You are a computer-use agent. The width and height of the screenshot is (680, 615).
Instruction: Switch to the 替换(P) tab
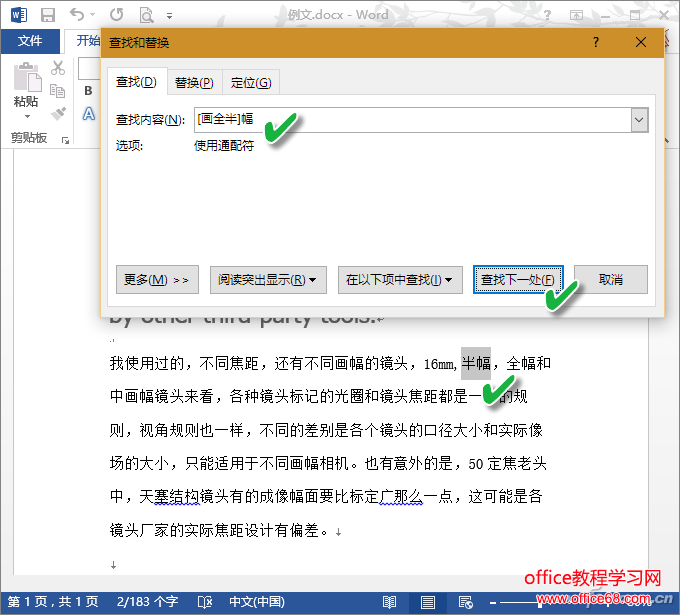point(194,82)
